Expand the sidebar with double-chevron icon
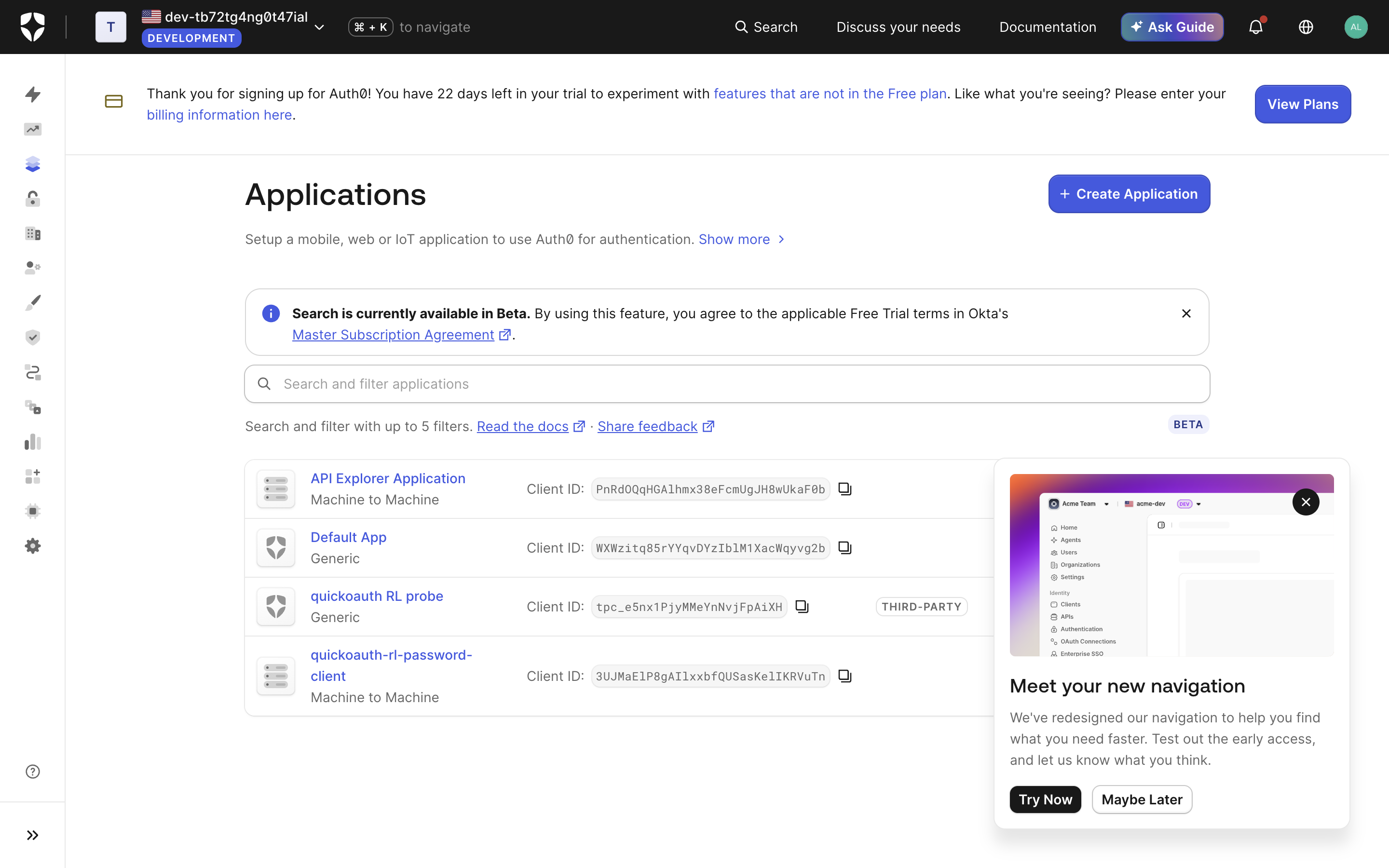This screenshot has height=868, width=1389. 33,835
